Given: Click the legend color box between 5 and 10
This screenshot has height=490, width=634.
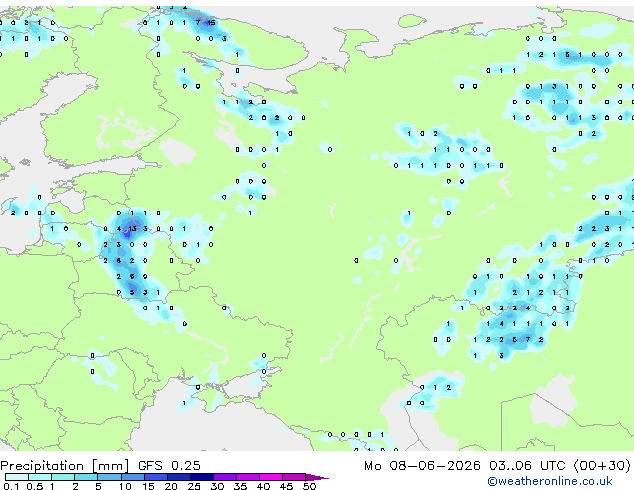Looking at the screenshot, I should click(109, 477).
